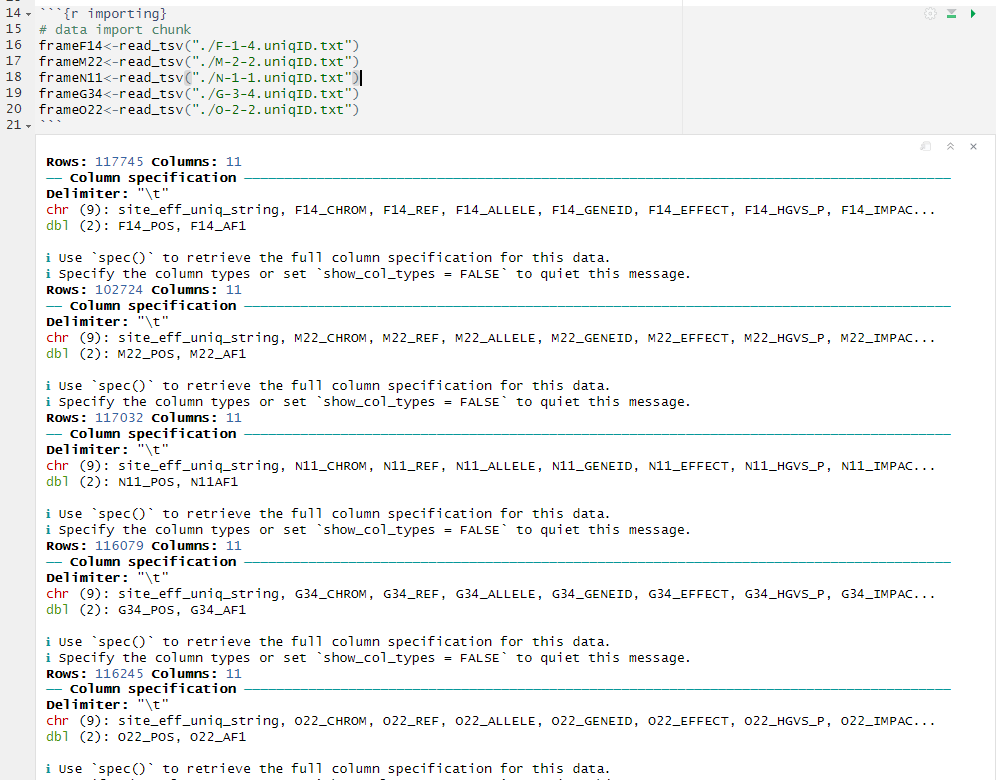Click the G34_CHROM column name
This screenshot has width=996, height=780.
(330, 594)
